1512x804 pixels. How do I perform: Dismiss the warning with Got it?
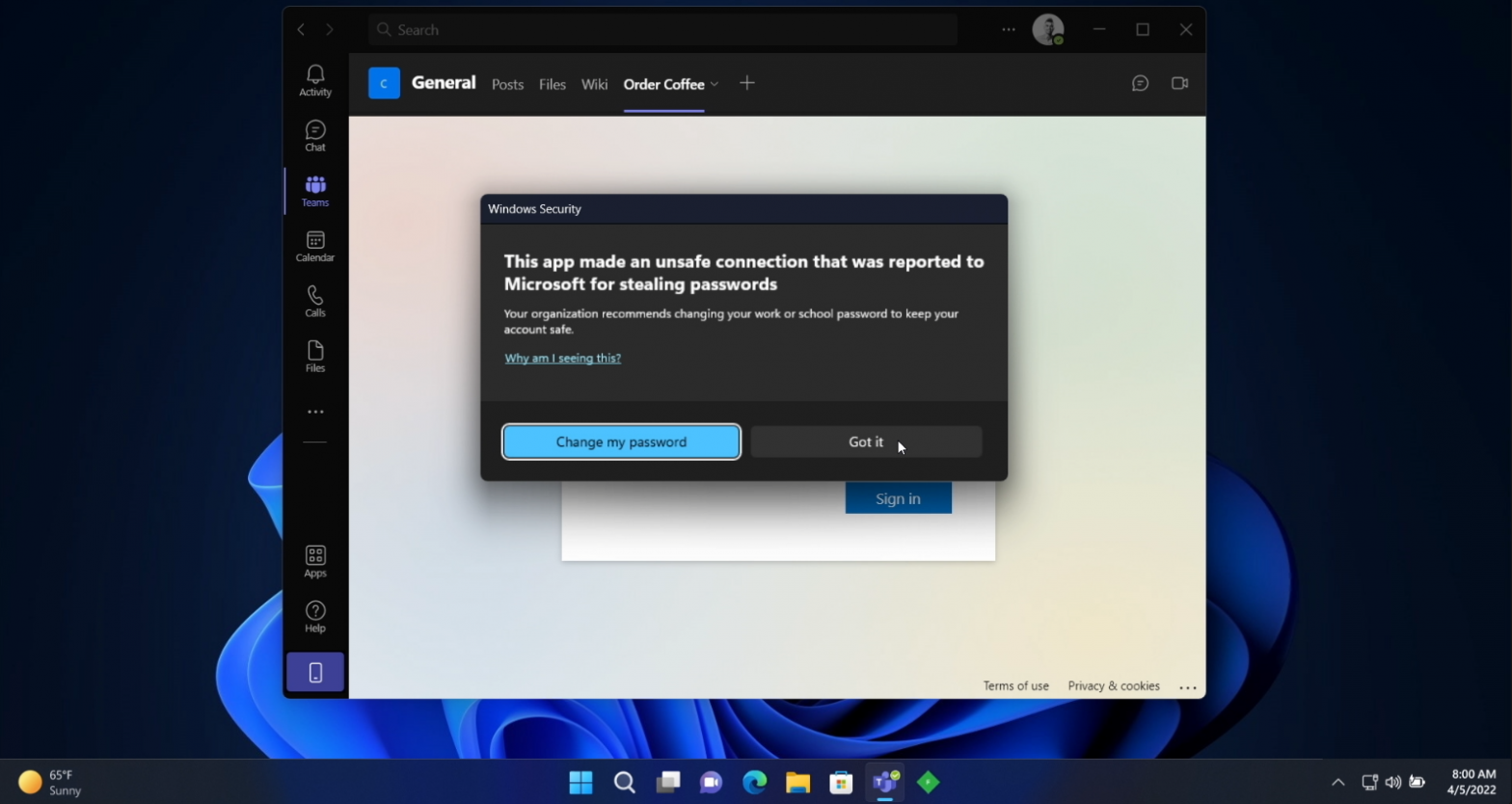[x=866, y=442]
